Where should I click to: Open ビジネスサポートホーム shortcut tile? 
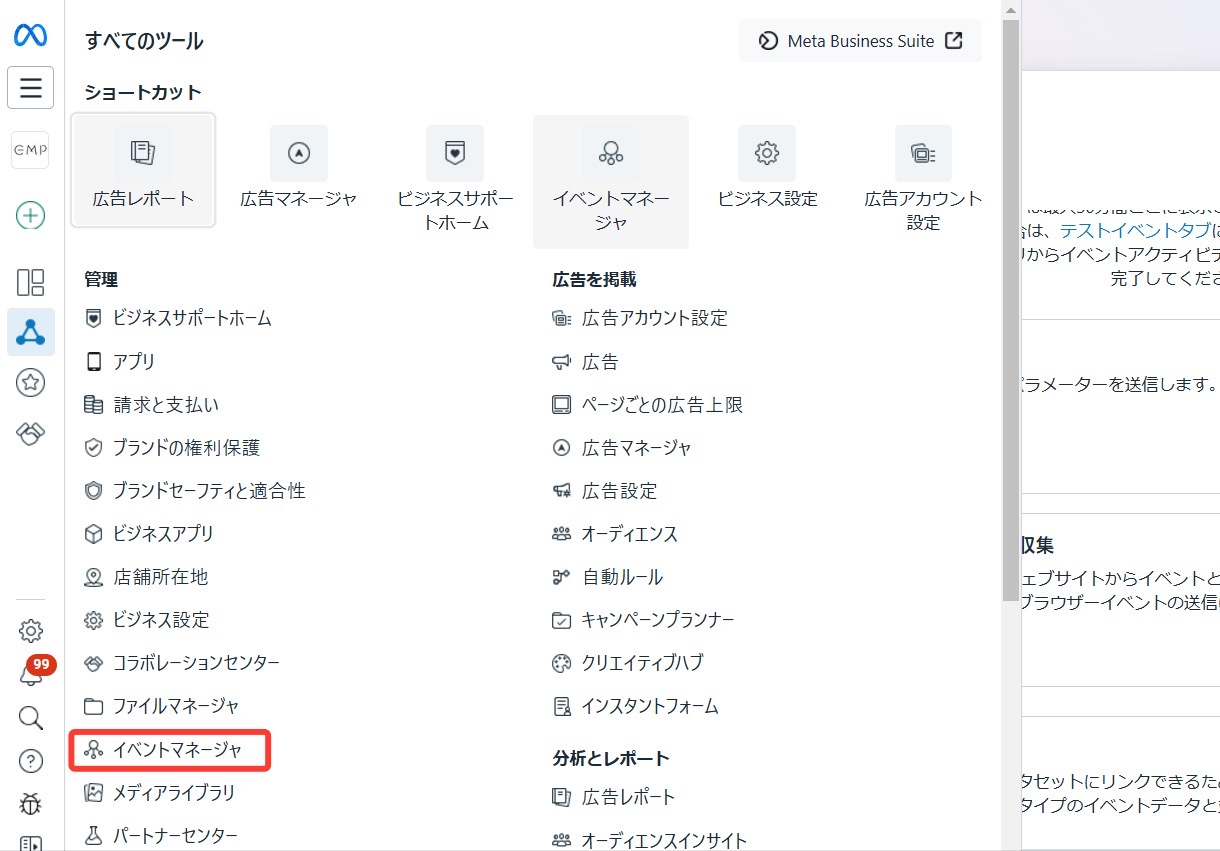click(455, 180)
